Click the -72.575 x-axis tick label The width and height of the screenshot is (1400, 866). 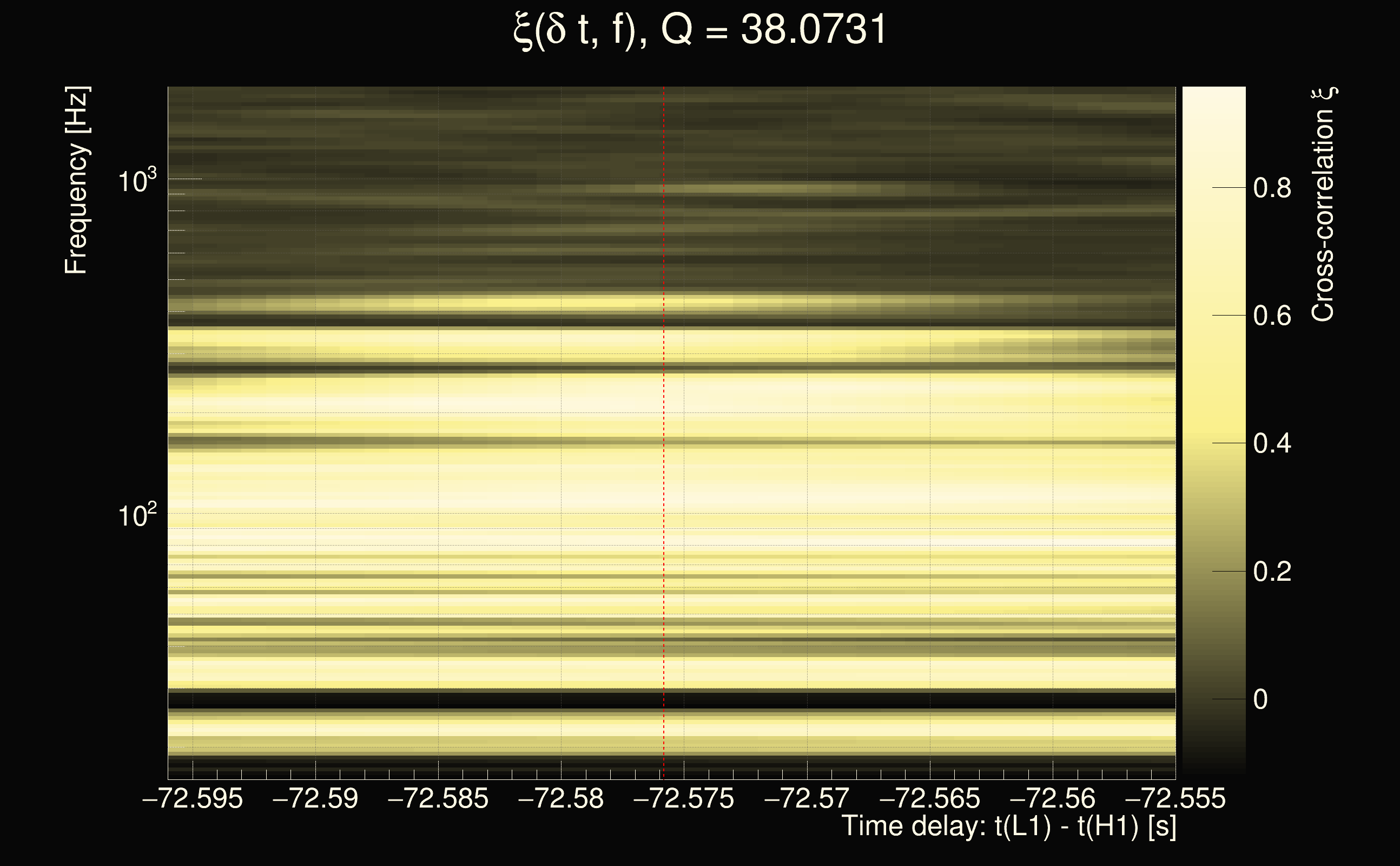[x=683, y=798]
